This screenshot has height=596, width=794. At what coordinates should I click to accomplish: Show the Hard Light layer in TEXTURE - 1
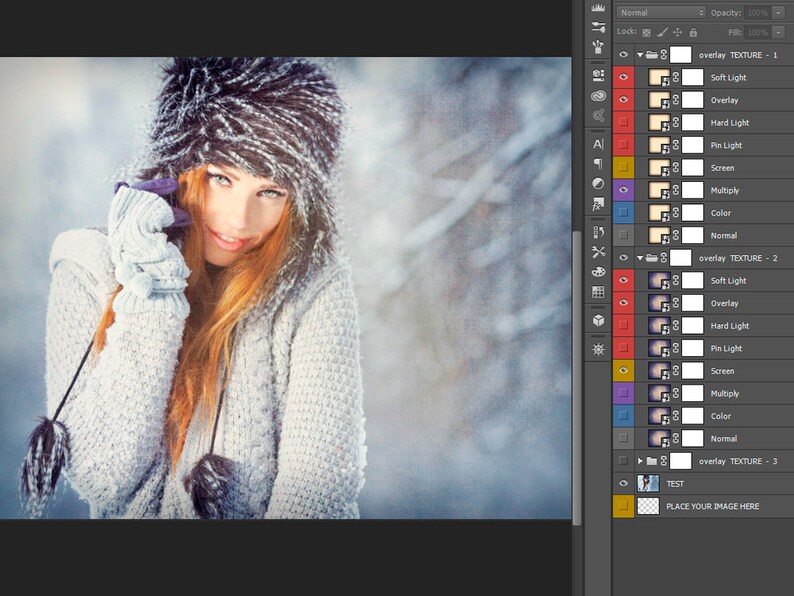pyautogui.click(x=623, y=122)
